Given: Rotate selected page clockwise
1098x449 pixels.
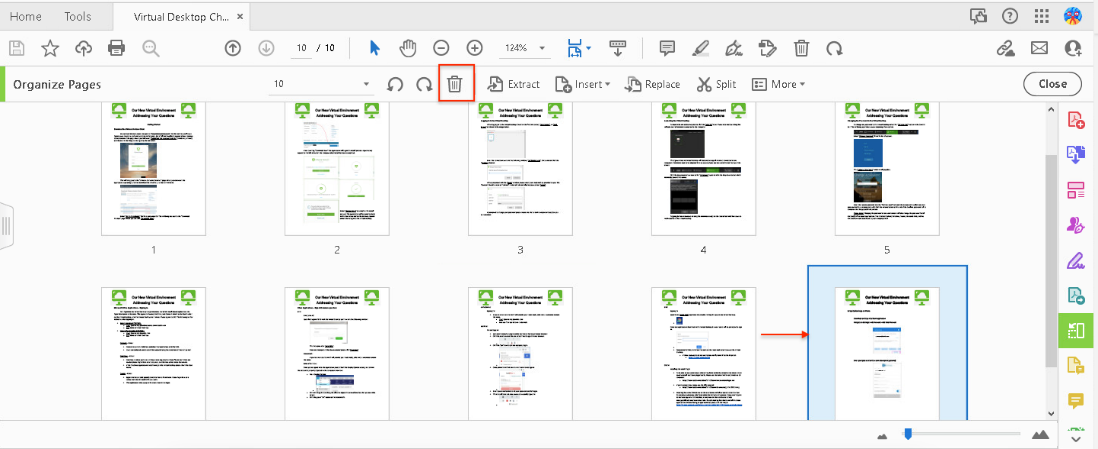Looking at the screenshot, I should pos(424,84).
